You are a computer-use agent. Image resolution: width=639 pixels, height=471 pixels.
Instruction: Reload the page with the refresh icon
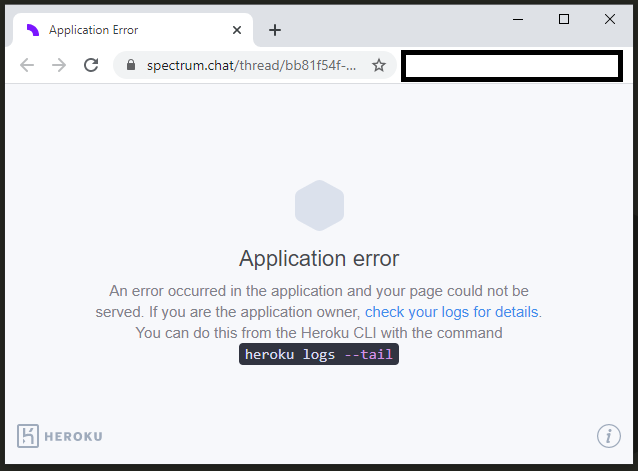pos(91,65)
